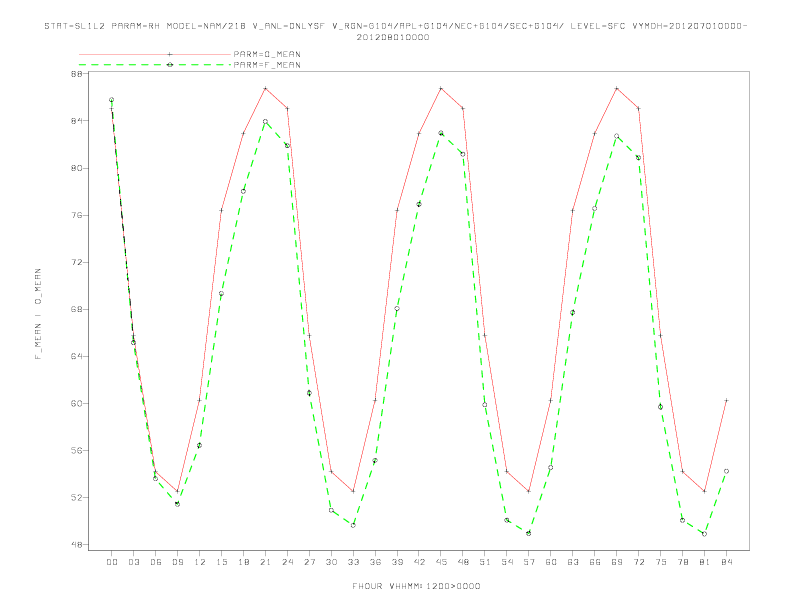This screenshot has height=612, width=792.
Task: Click x-axis tick label 03
Action: (133, 562)
